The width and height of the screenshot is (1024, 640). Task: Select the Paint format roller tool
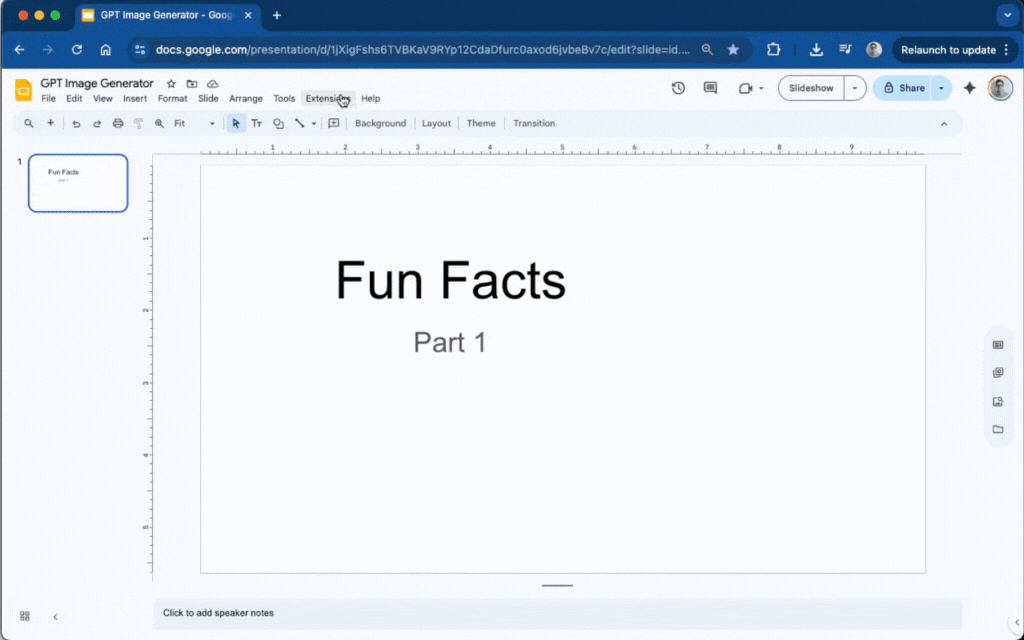139,124
